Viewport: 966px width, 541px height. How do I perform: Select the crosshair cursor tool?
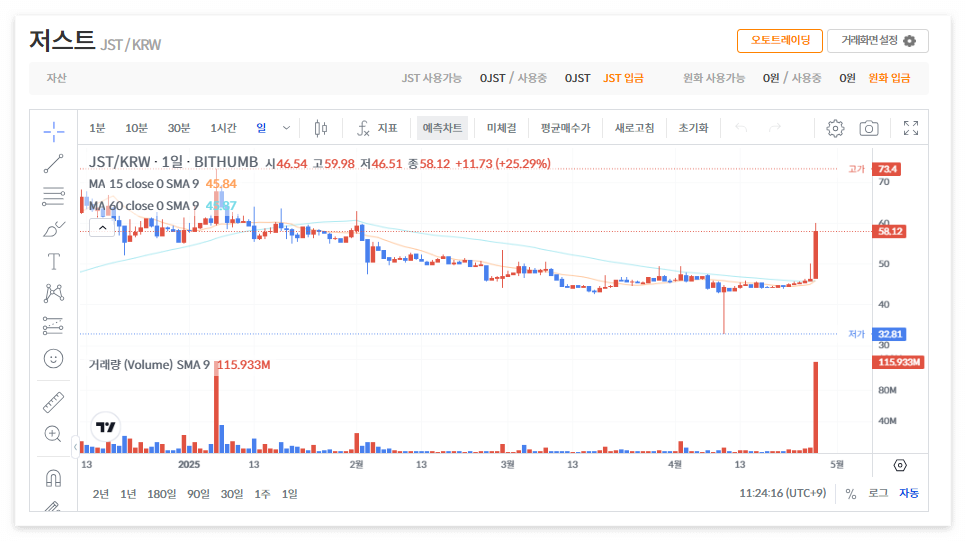click(x=54, y=131)
